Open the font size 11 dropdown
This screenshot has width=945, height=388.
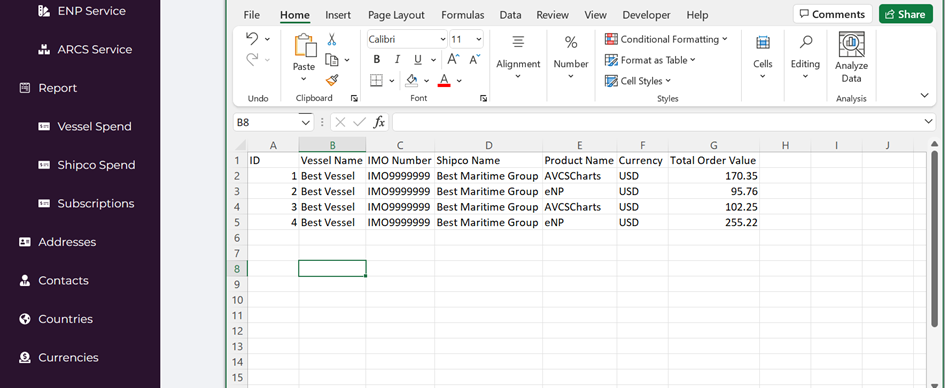pyautogui.click(x=479, y=40)
